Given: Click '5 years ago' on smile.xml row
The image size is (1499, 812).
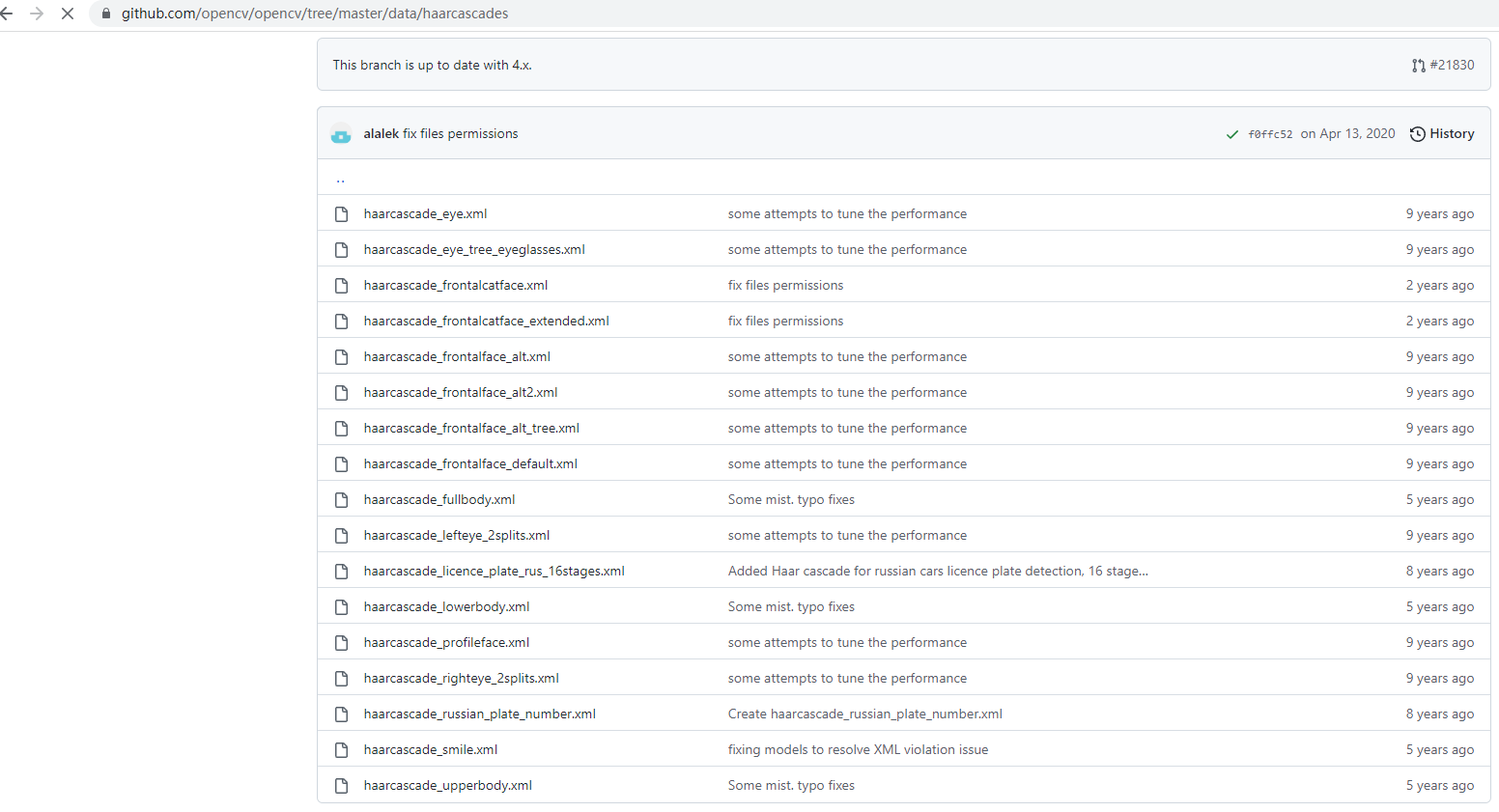Looking at the screenshot, I should pyautogui.click(x=1440, y=749).
